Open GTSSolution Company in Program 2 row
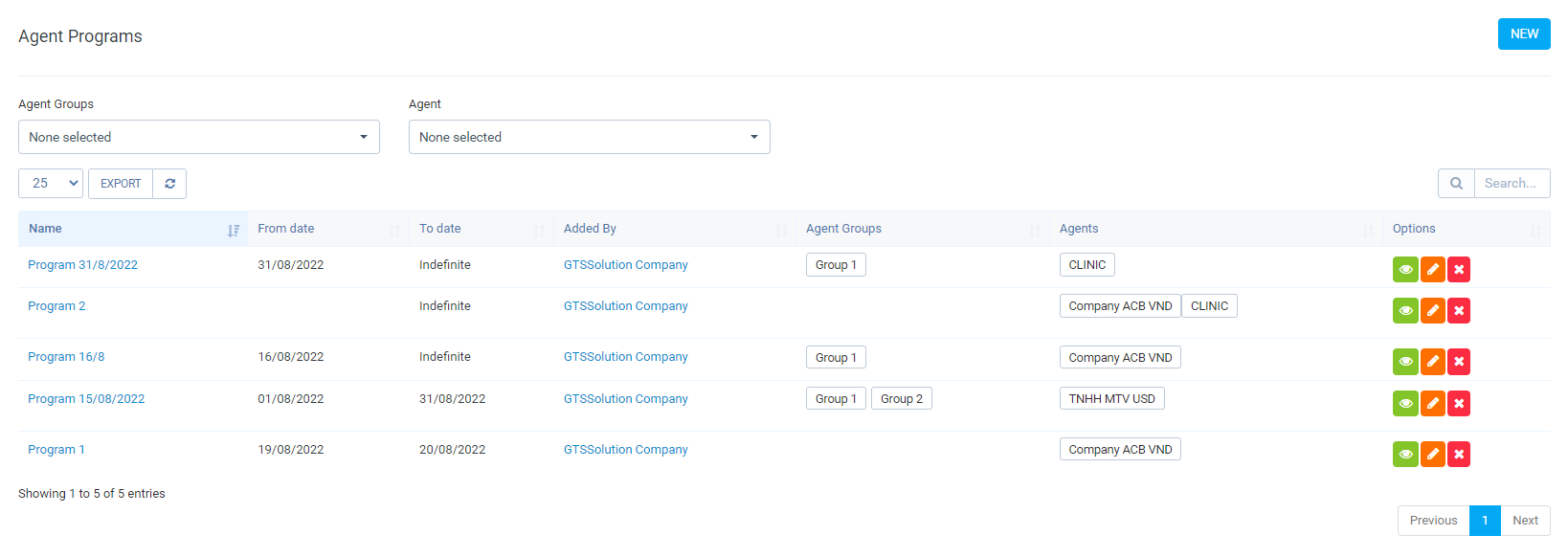 (626, 306)
